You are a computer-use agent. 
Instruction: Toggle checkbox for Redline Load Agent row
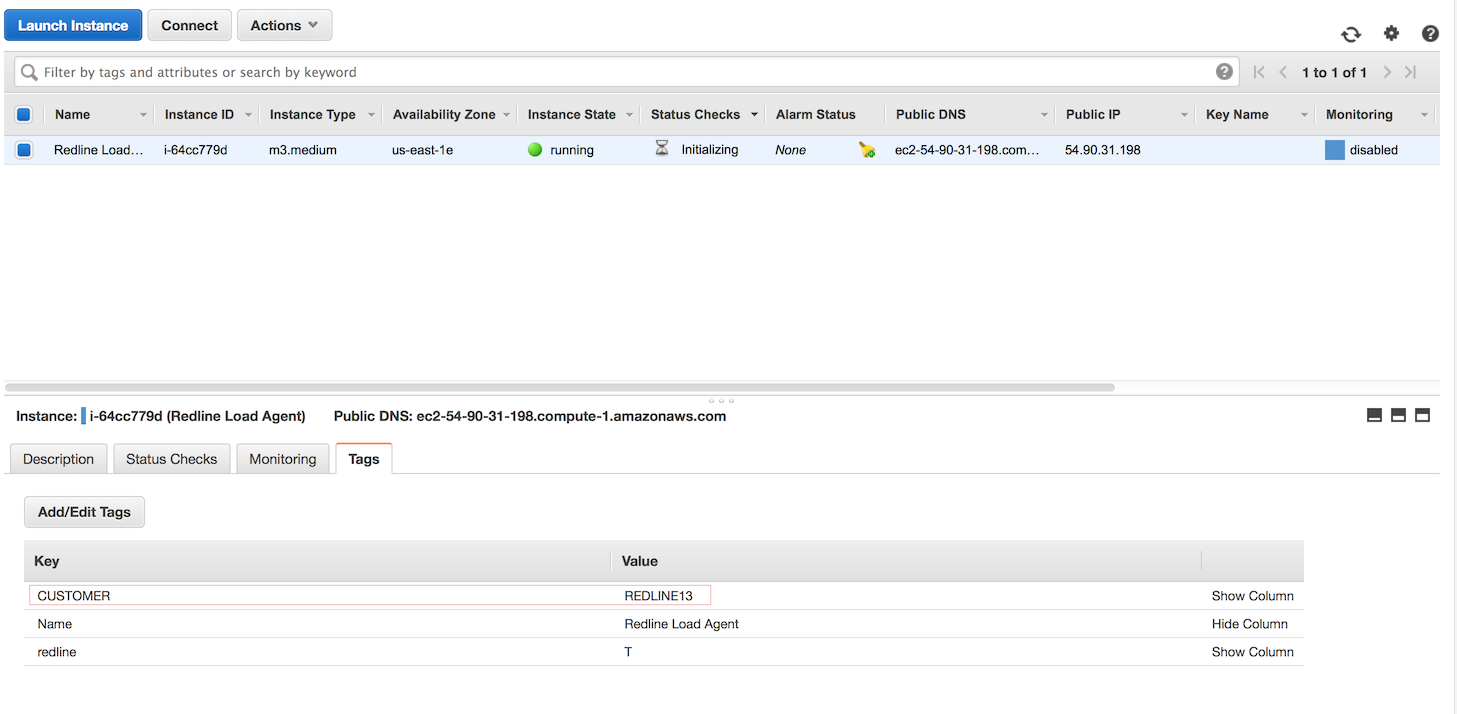pyautogui.click(x=24, y=150)
